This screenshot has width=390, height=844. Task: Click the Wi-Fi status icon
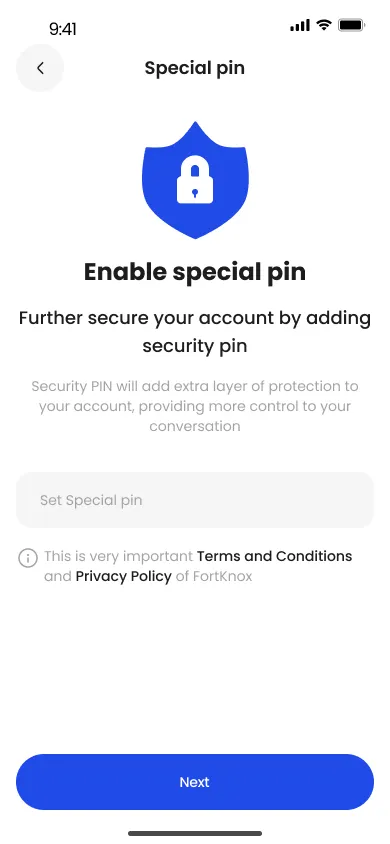[323, 25]
